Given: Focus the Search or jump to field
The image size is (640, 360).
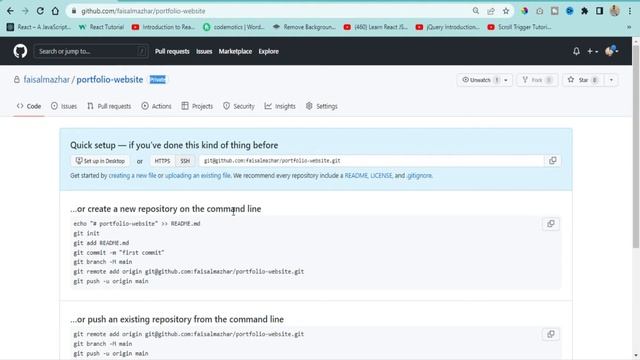Looking at the screenshot, I should coord(91,51).
